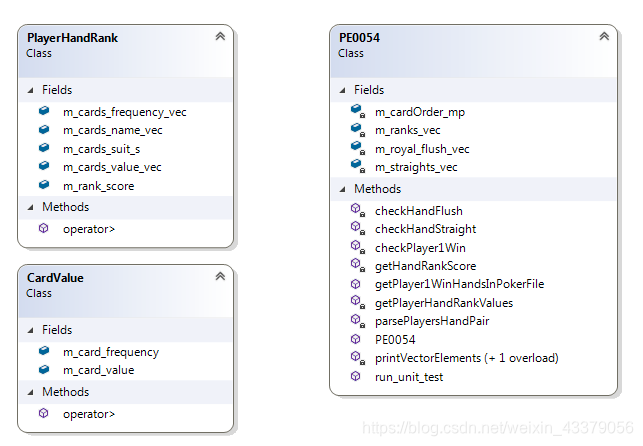
Task: Click field icon beside m_card_frequency
Action: pyautogui.click(x=44, y=351)
